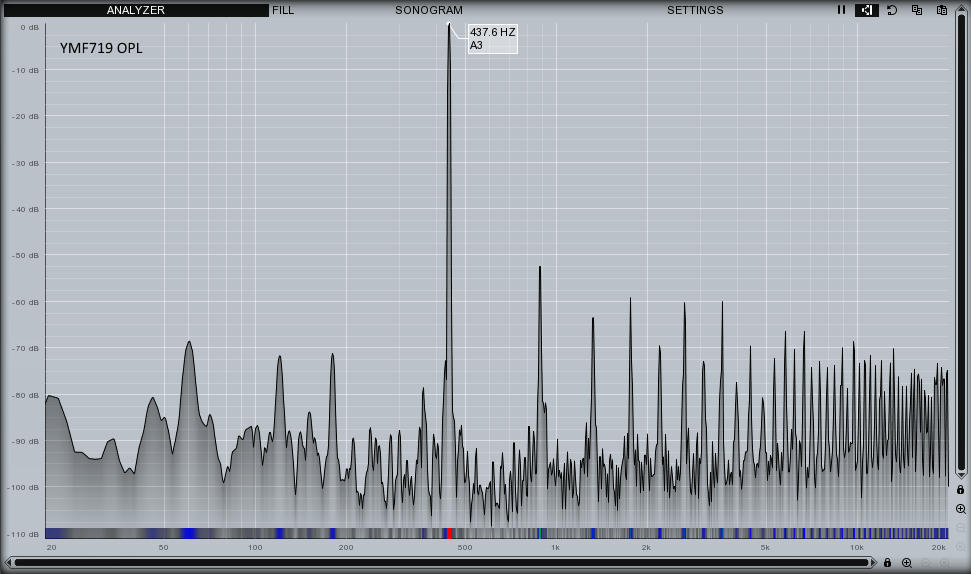Screen dimensions: 971x574
Task: Click the -110 dB axis label
Action: 23,534
